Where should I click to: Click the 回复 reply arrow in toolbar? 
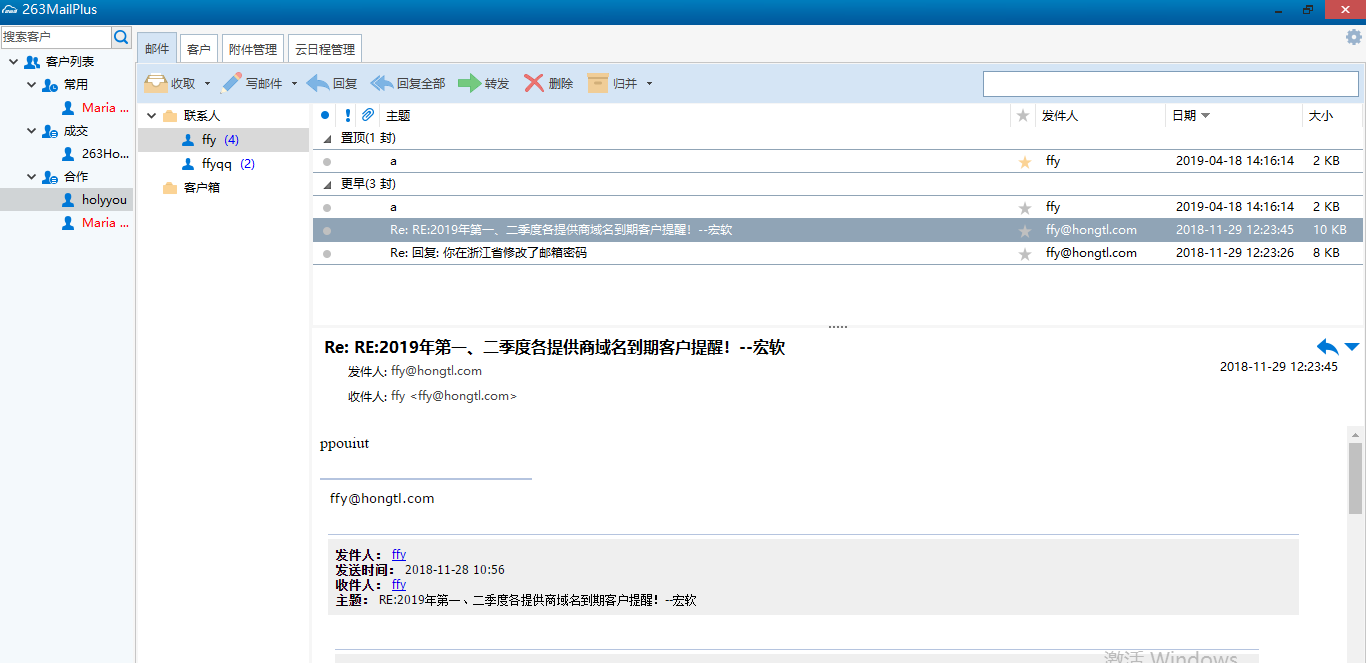coord(318,83)
